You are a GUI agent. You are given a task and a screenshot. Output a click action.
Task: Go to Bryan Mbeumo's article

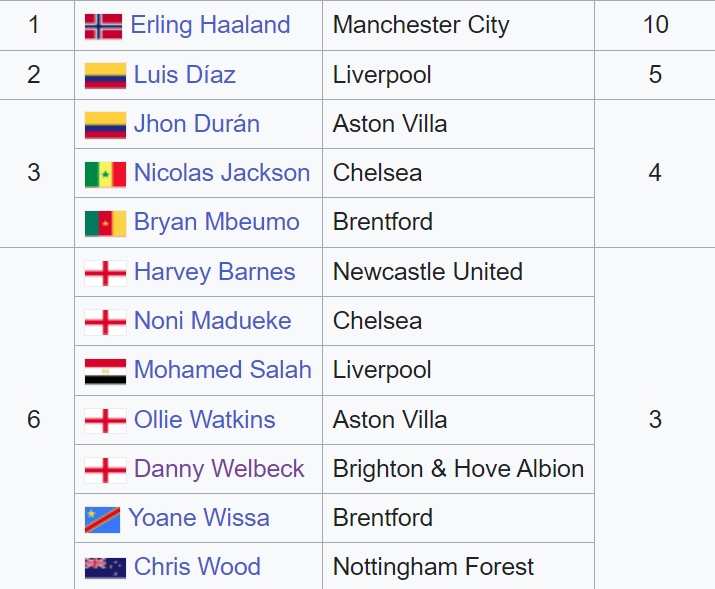coord(217,222)
